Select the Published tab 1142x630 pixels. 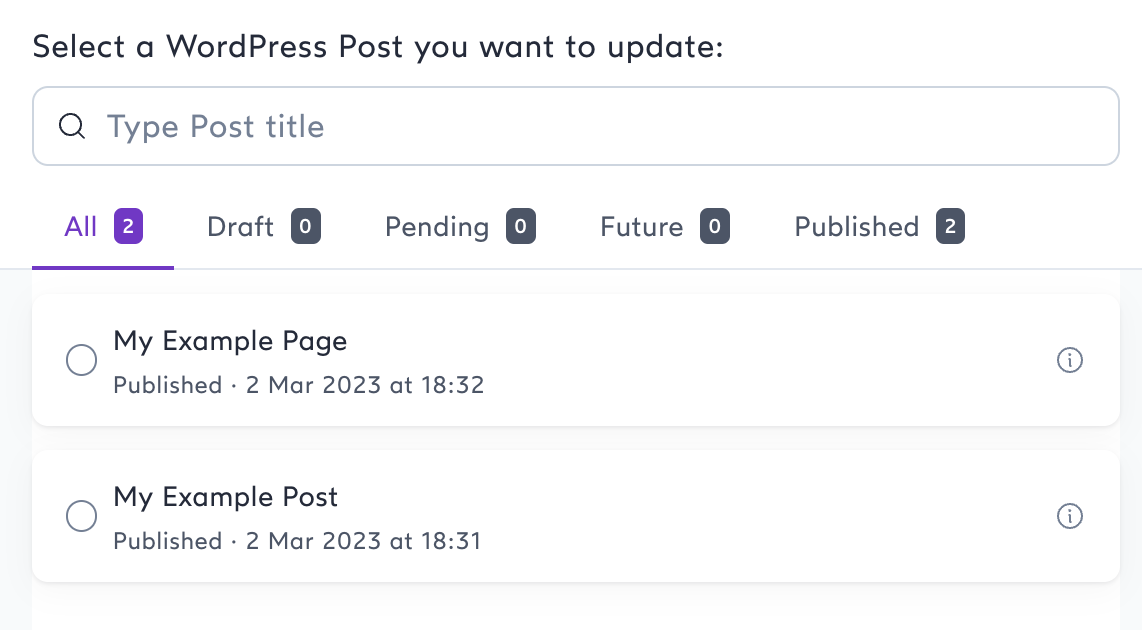[856, 227]
